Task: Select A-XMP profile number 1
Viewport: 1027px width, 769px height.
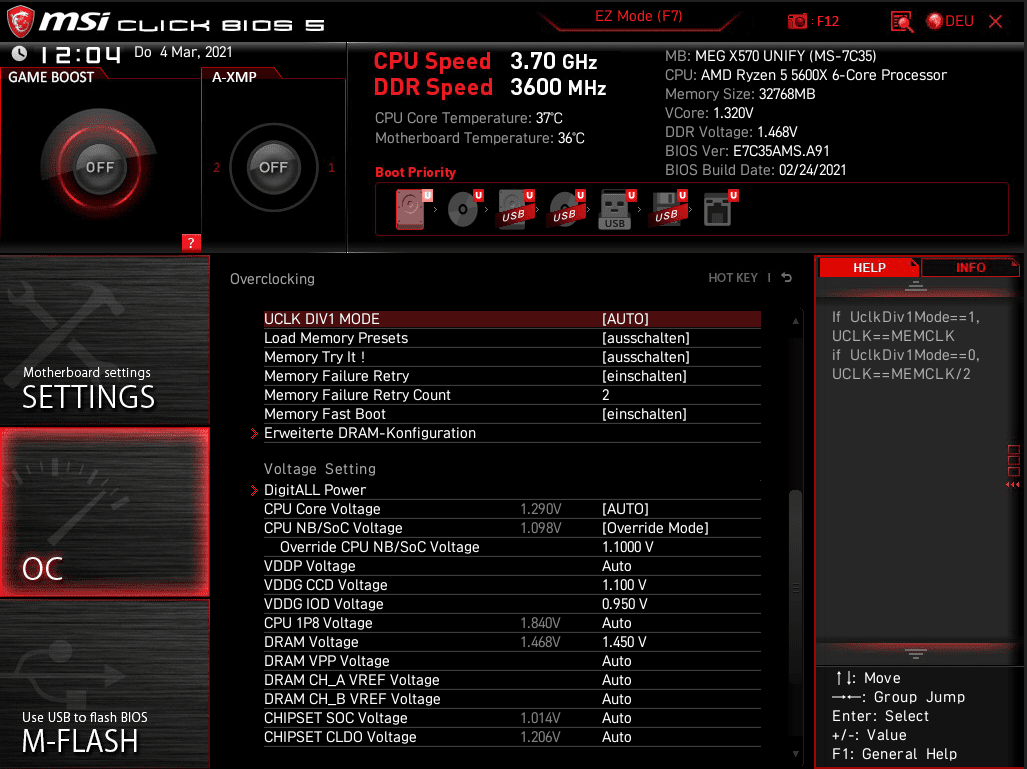Action: (x=331, y=168)
